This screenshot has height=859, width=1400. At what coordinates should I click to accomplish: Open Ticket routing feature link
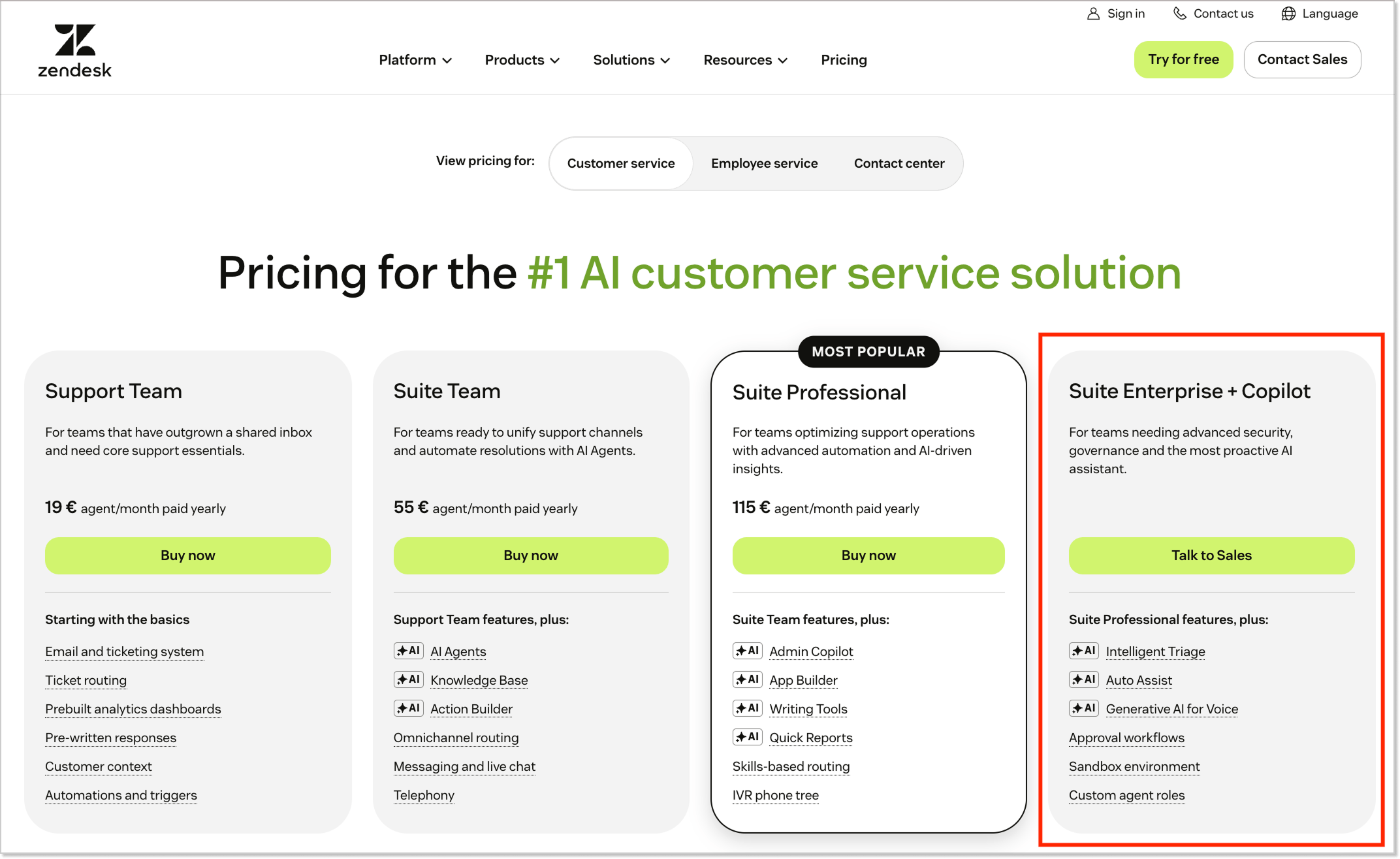click(86, 680)
